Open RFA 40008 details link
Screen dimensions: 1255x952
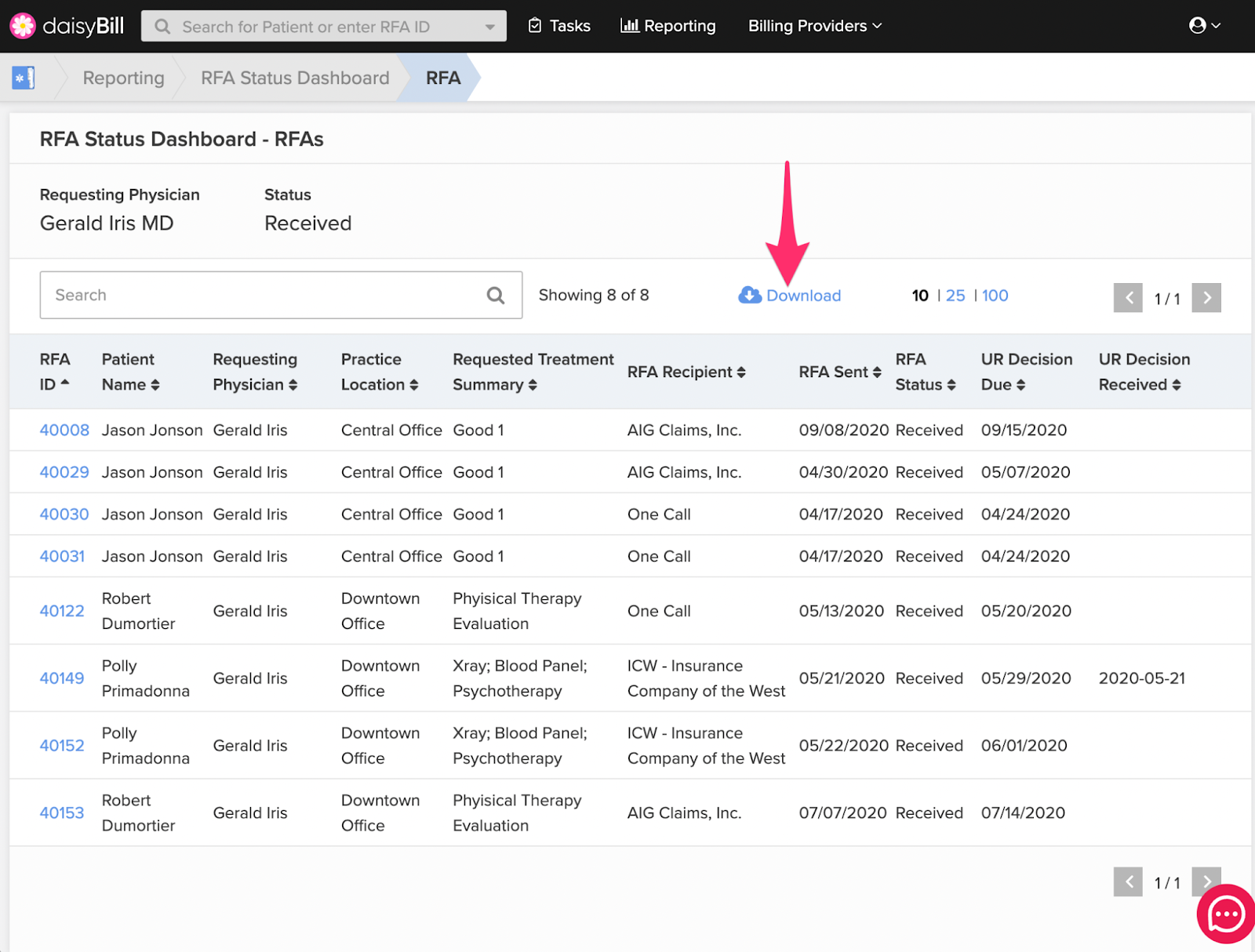coord(64,430)
